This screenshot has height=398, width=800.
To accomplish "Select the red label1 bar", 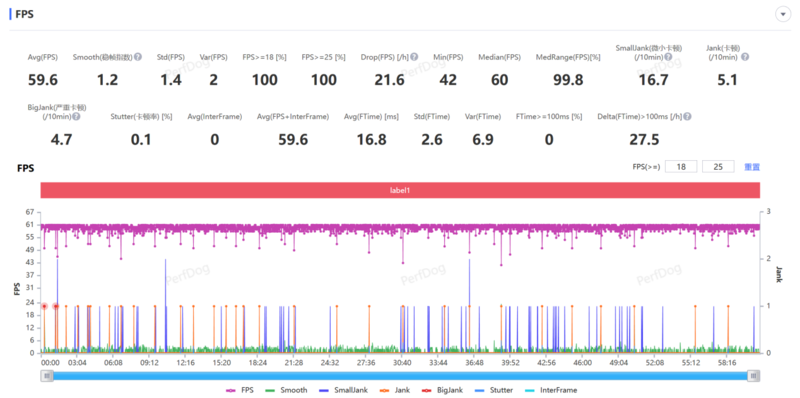I will pos(401,190).
